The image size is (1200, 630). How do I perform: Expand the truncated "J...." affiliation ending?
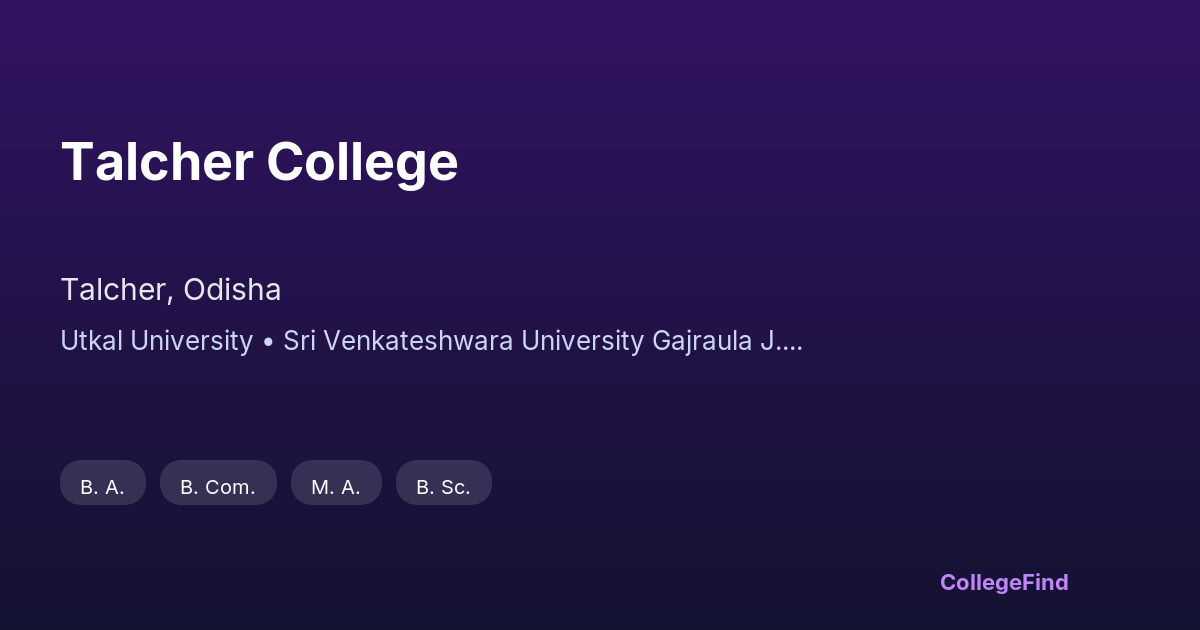[781, 341]
